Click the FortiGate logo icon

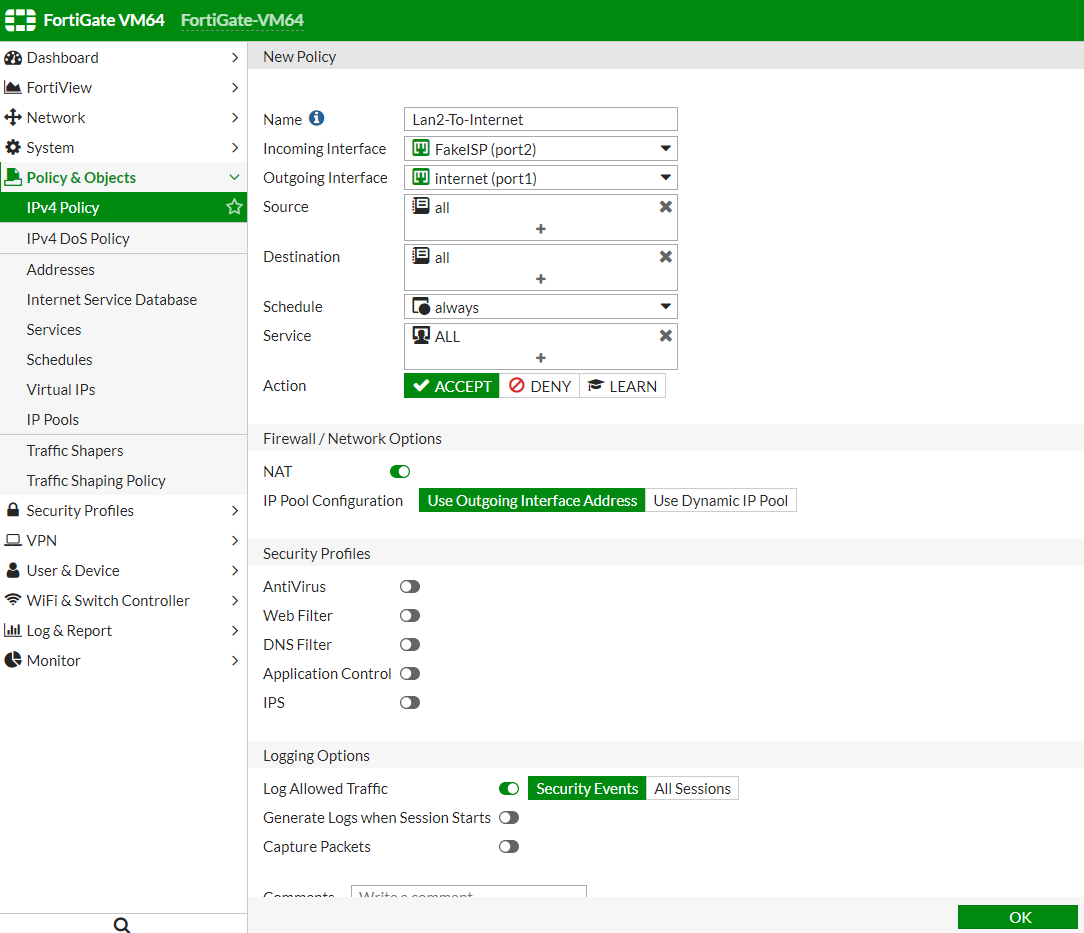click(20, 20)
